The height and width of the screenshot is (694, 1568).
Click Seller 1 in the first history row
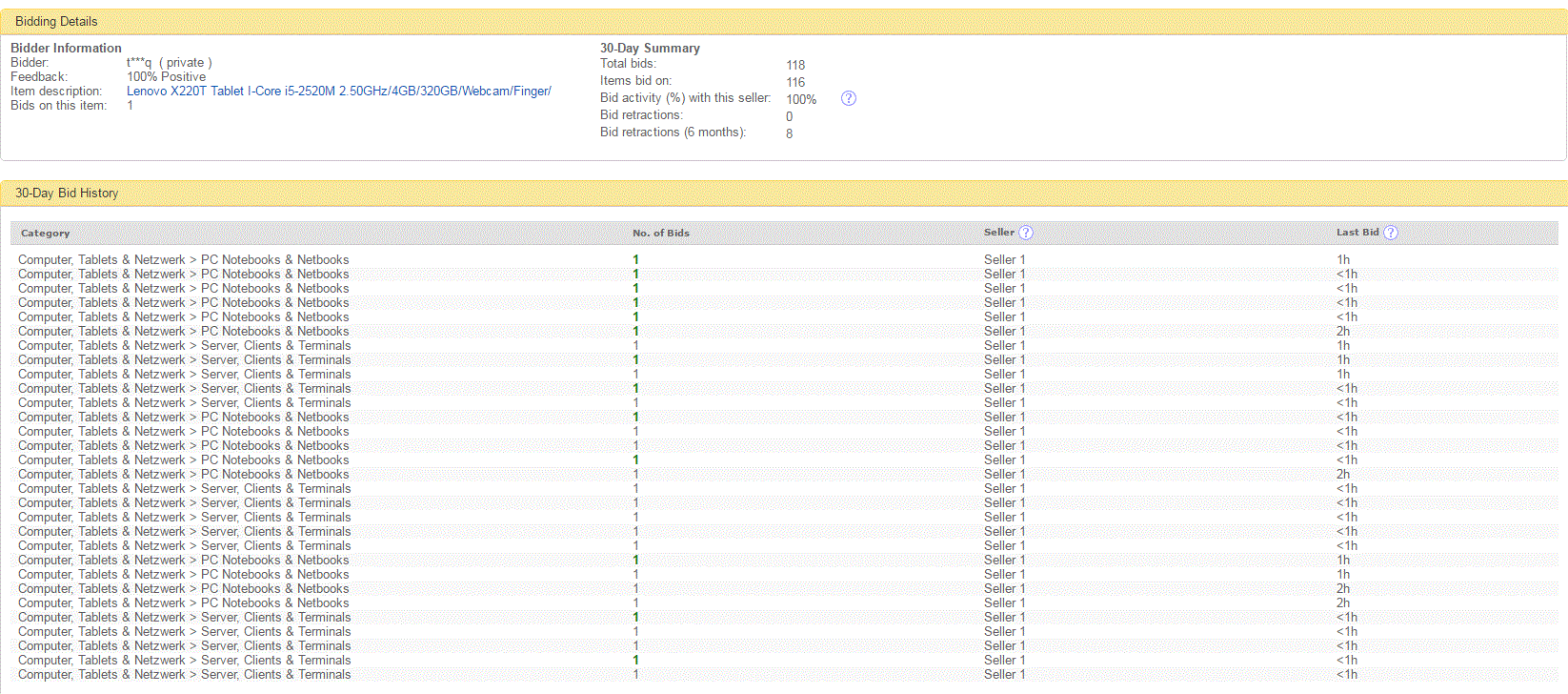(1004, 259)
